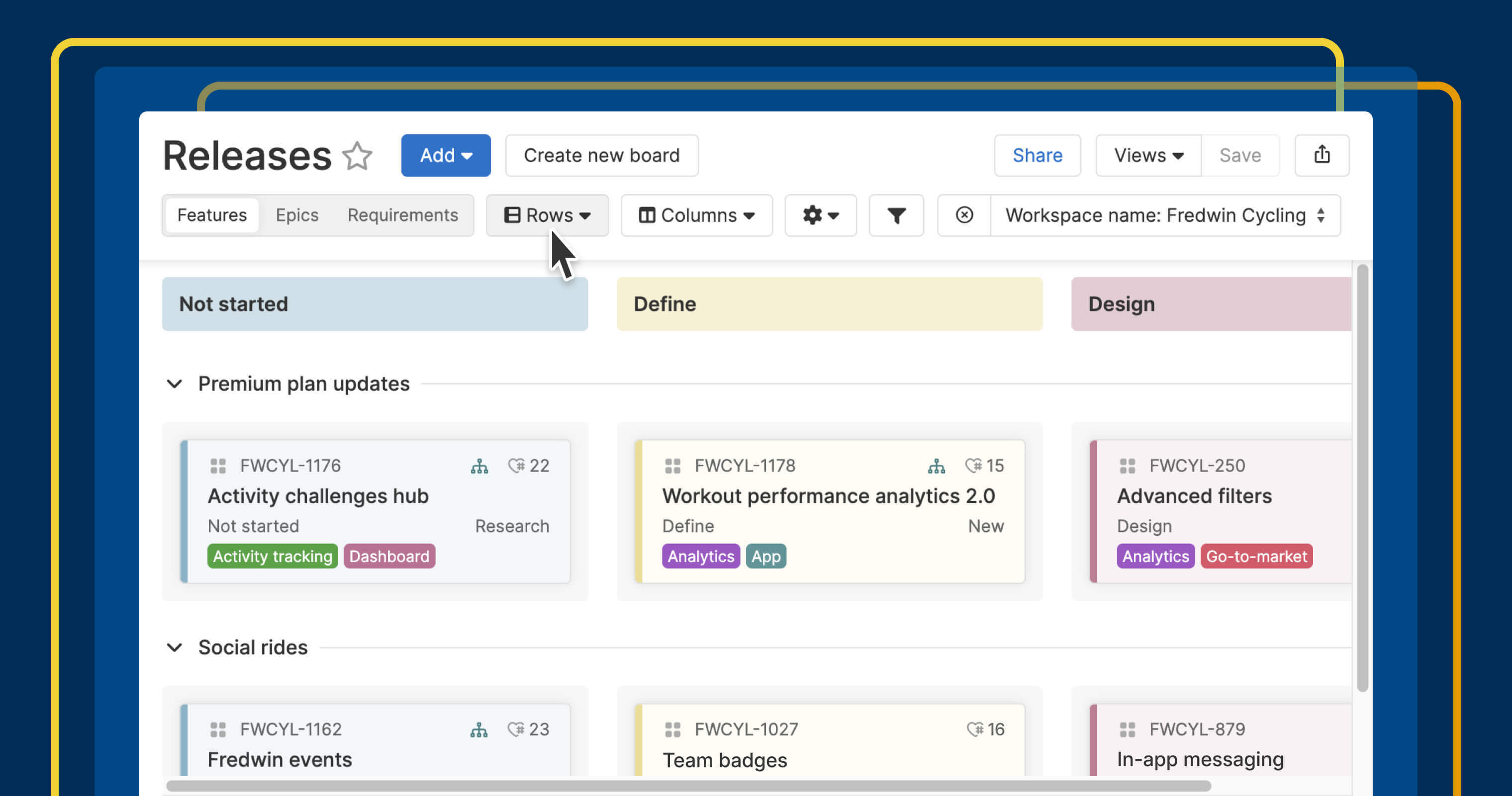The height and width of the screenshot is (796, 1512).
Task: Click the Define column header
Action: point(830,304)
